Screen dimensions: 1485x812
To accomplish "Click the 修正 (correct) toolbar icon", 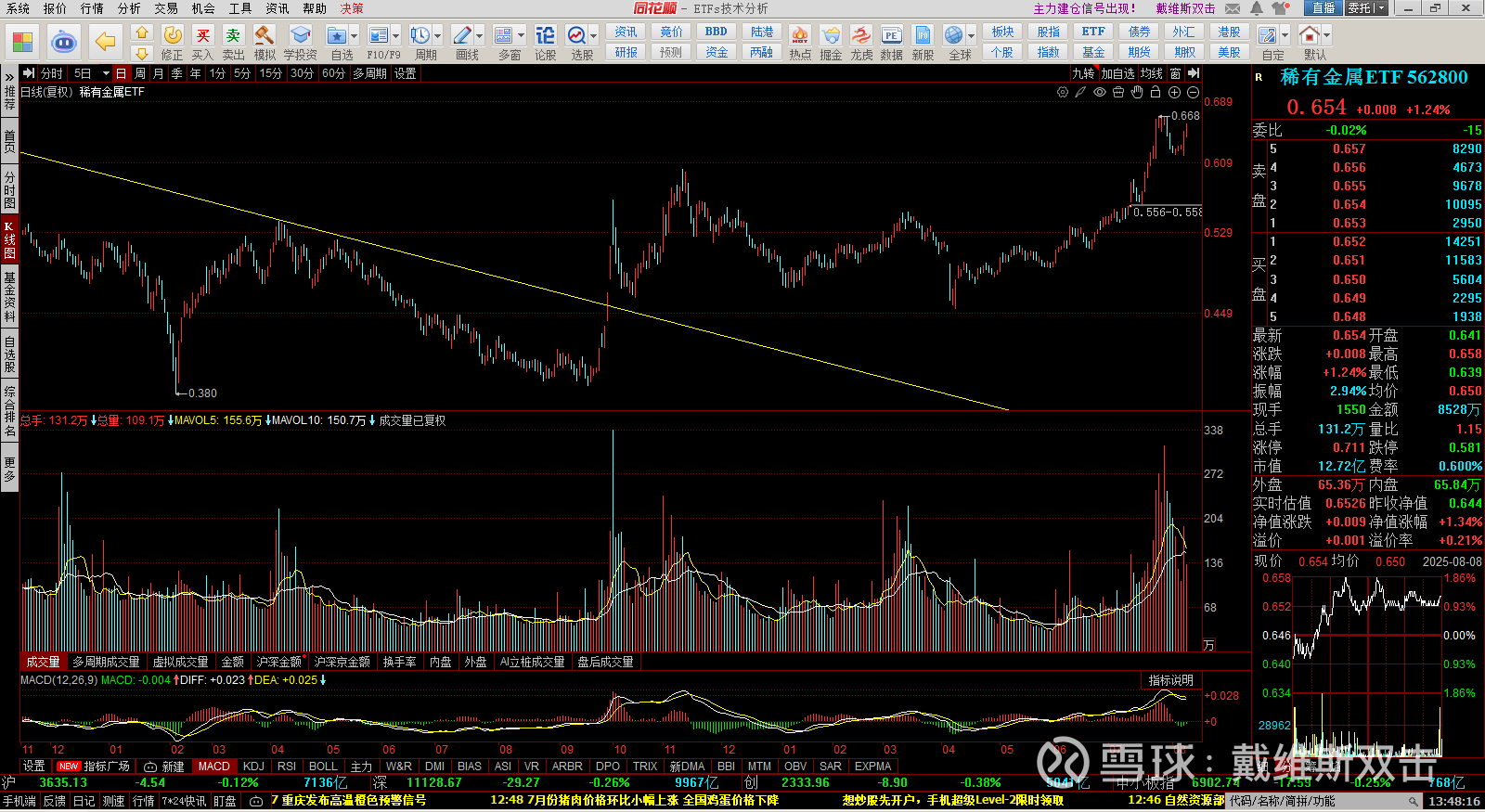I will (x=173, y=42).
